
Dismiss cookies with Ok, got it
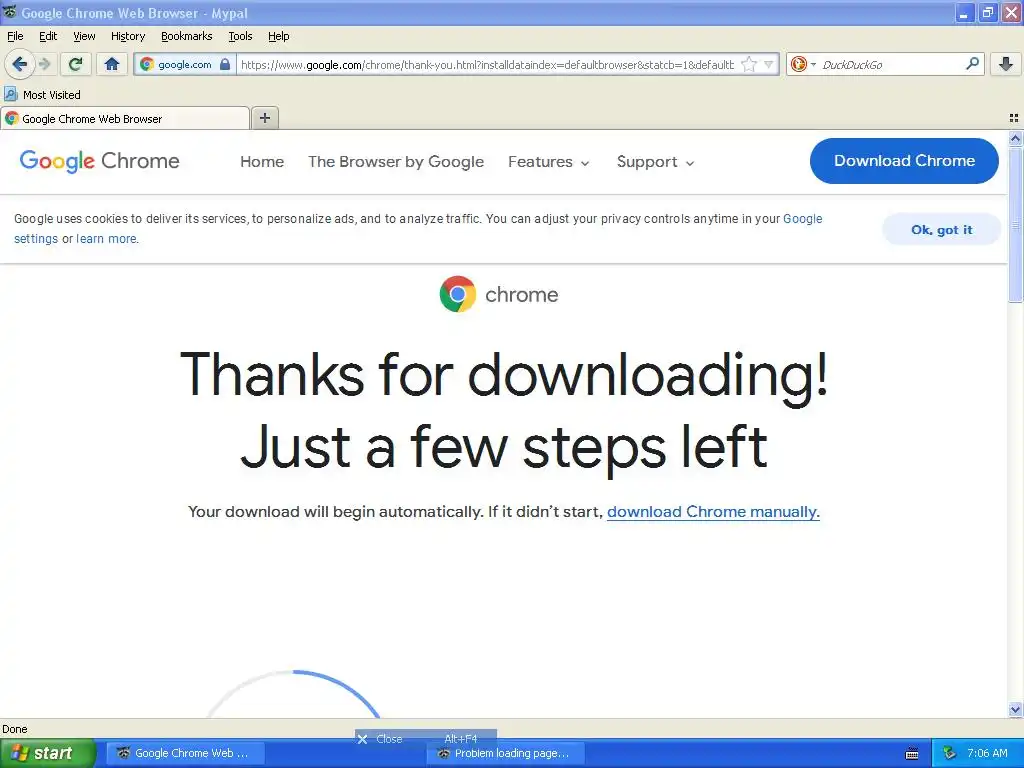pos(941,229)
